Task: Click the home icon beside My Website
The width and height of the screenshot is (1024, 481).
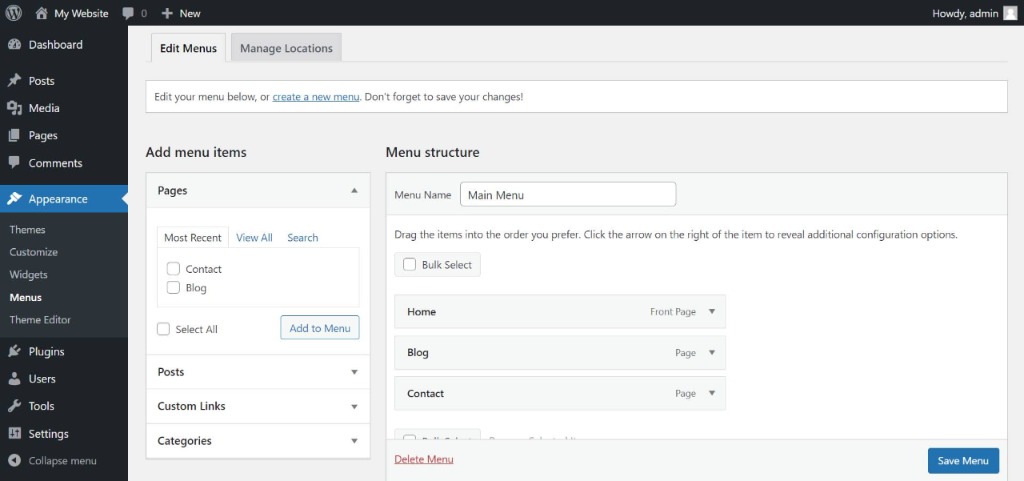Action: coord(41,12)
